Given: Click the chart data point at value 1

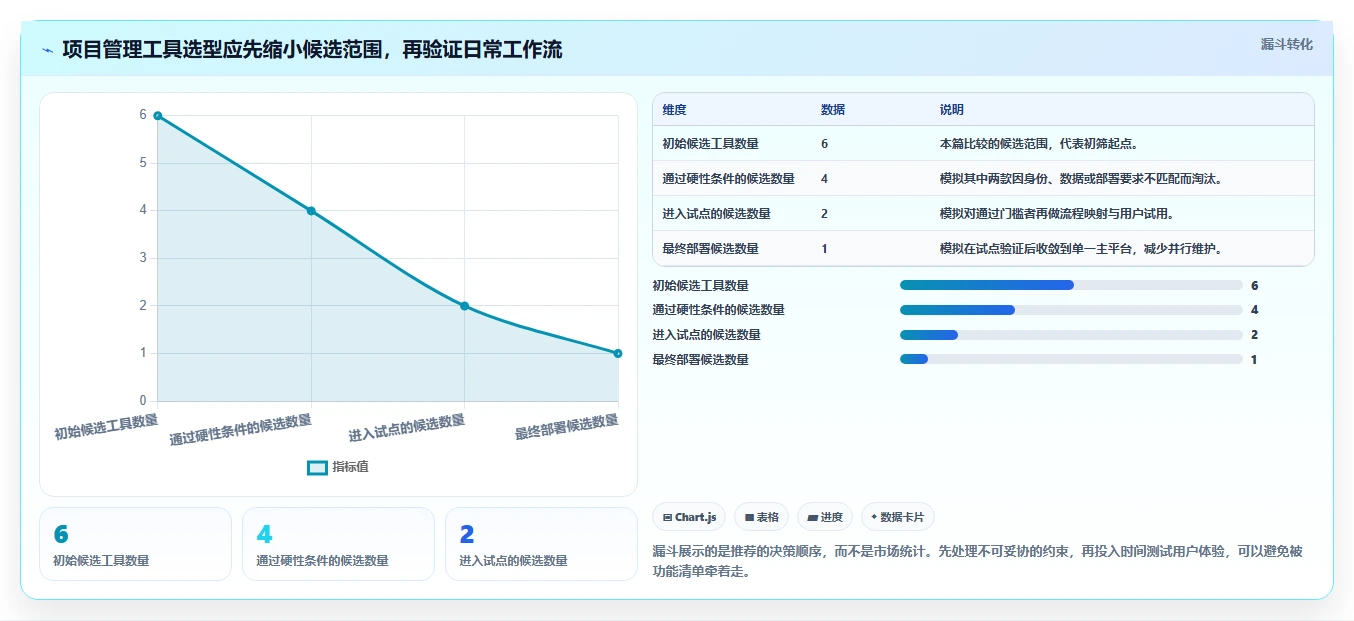Looking at the screenshot, I should click(618, 353).
